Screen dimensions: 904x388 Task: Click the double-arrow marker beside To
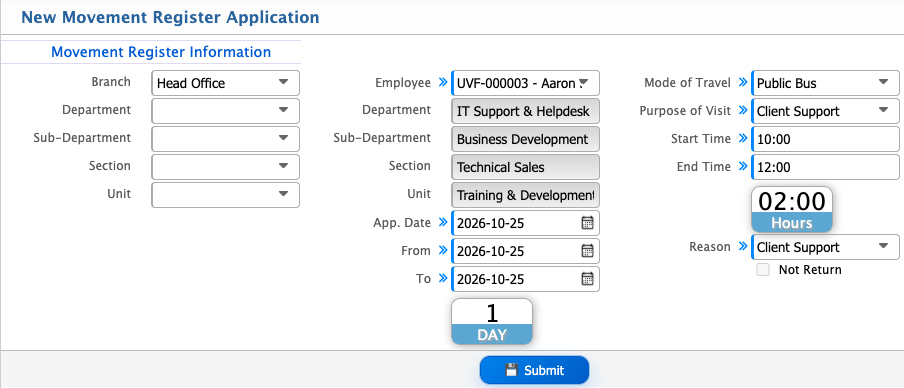[442, 278]
